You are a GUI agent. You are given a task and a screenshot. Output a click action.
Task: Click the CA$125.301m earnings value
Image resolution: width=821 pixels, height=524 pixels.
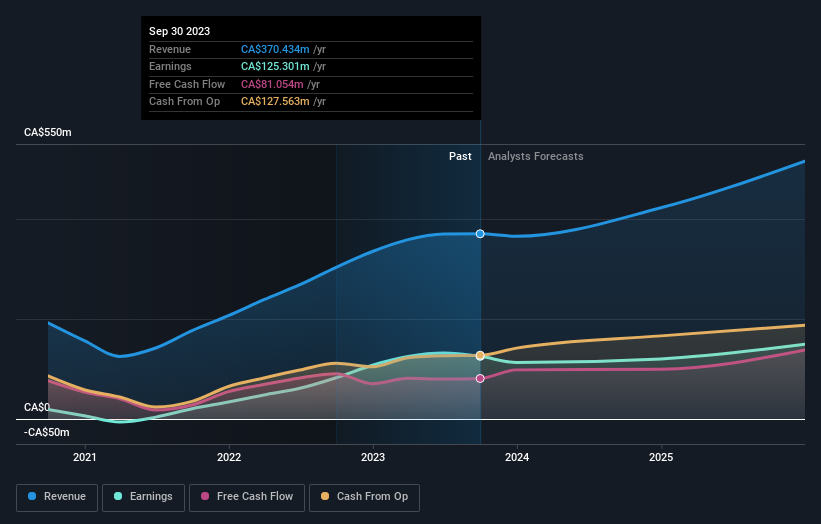(x=275, y=66)
